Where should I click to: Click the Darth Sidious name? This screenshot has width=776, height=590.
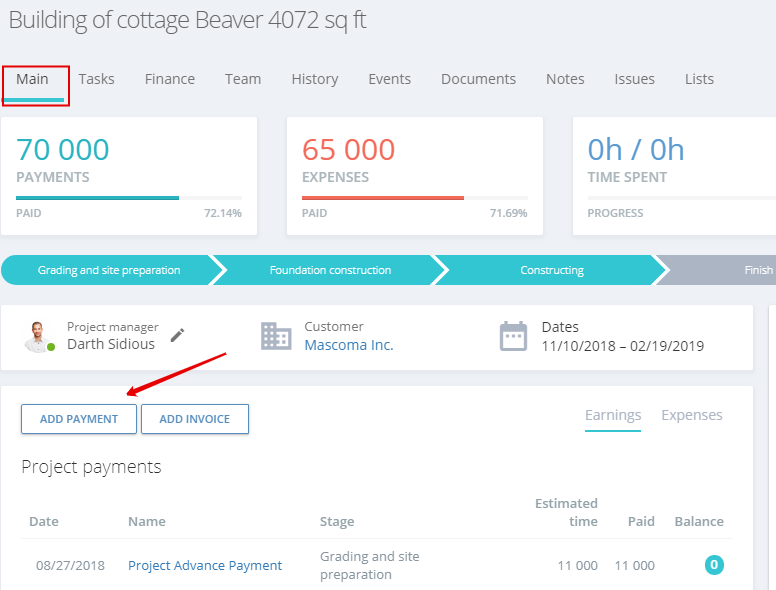[111, 344]
